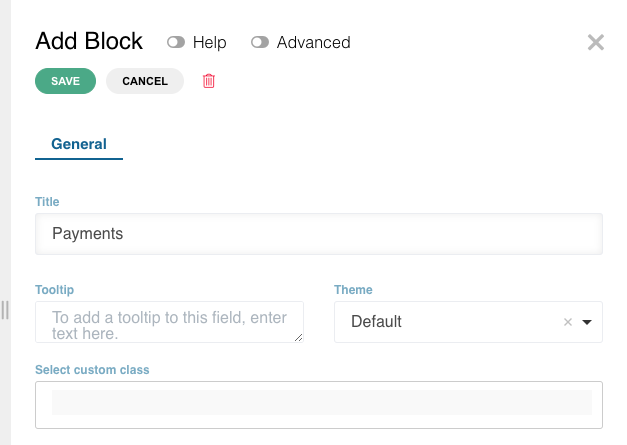The image size is (627, 445).
Task: Click the Theme field label
Action: pos(353,290)
